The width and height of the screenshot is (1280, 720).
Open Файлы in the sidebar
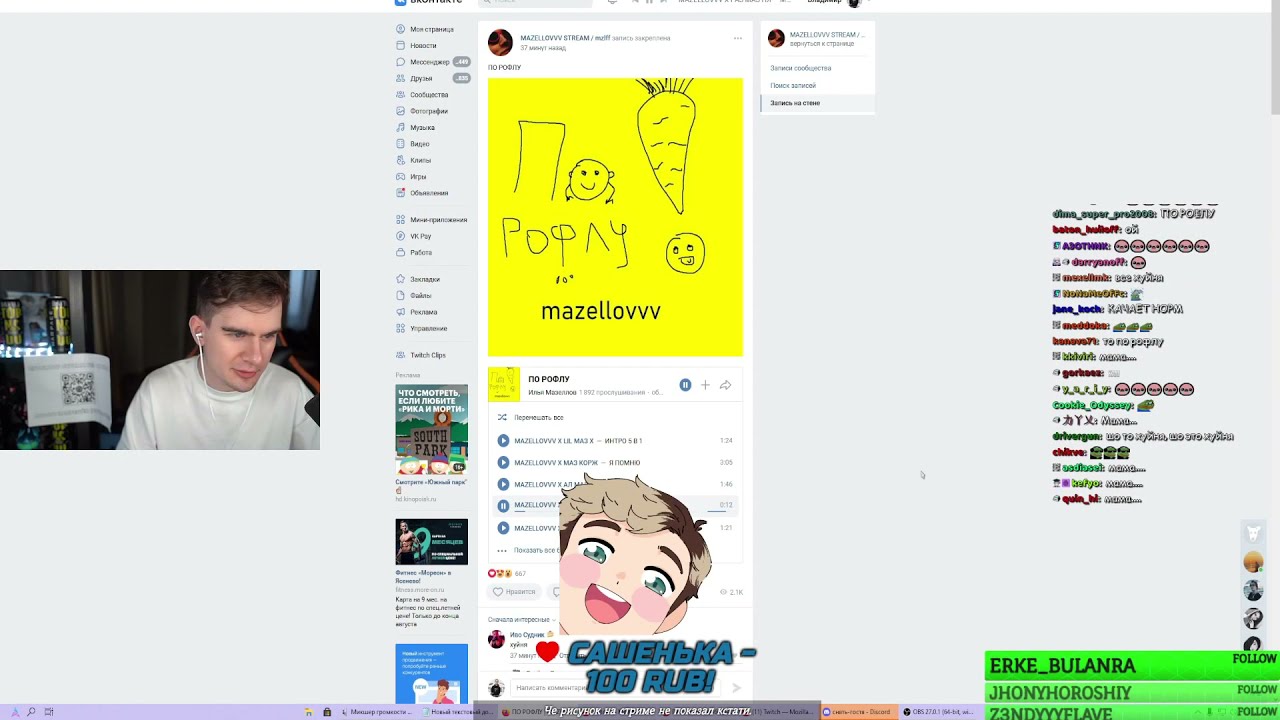coord(421,295)
